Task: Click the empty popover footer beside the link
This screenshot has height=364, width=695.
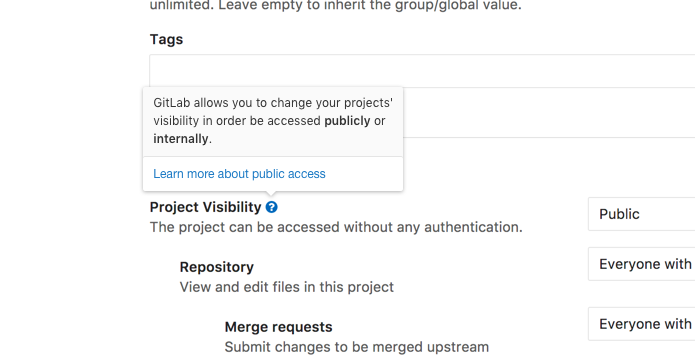Action: (363, 174)
